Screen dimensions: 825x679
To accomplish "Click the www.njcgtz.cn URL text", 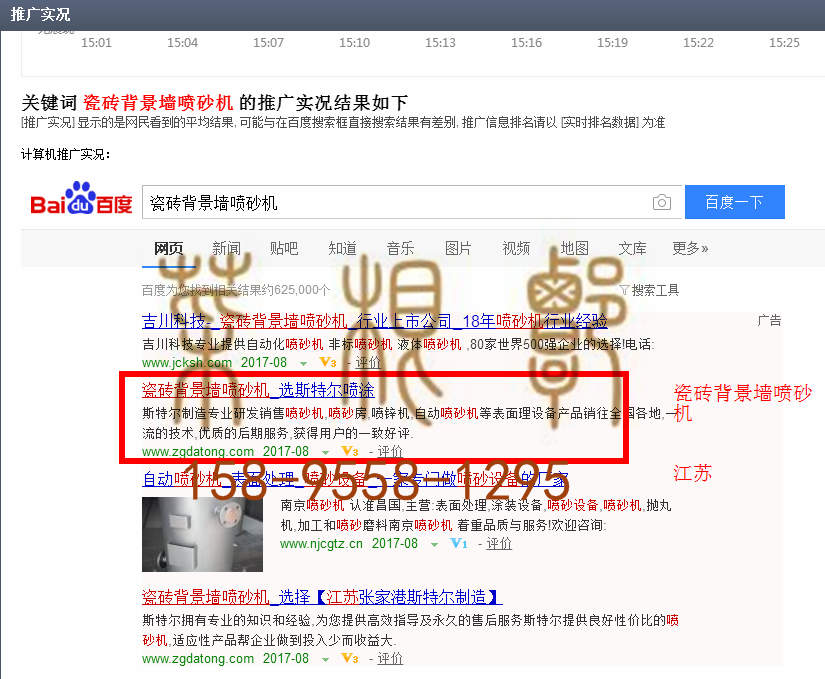I will [321, 543].
